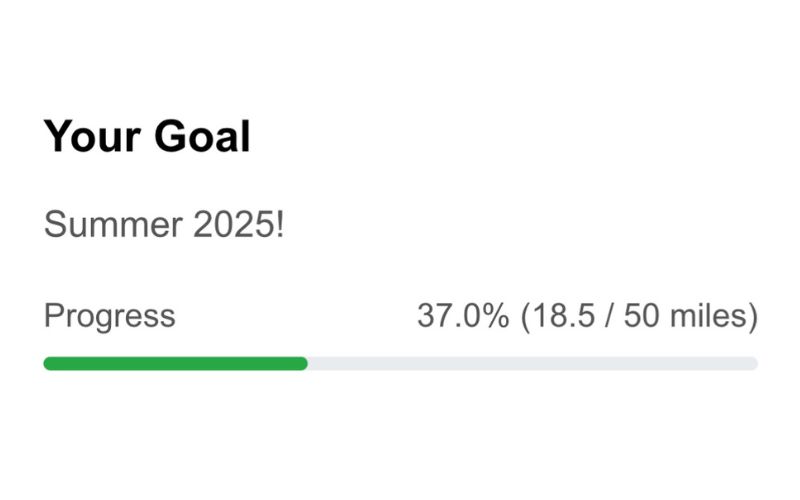Click the "Progress" label

click(109, 316)
